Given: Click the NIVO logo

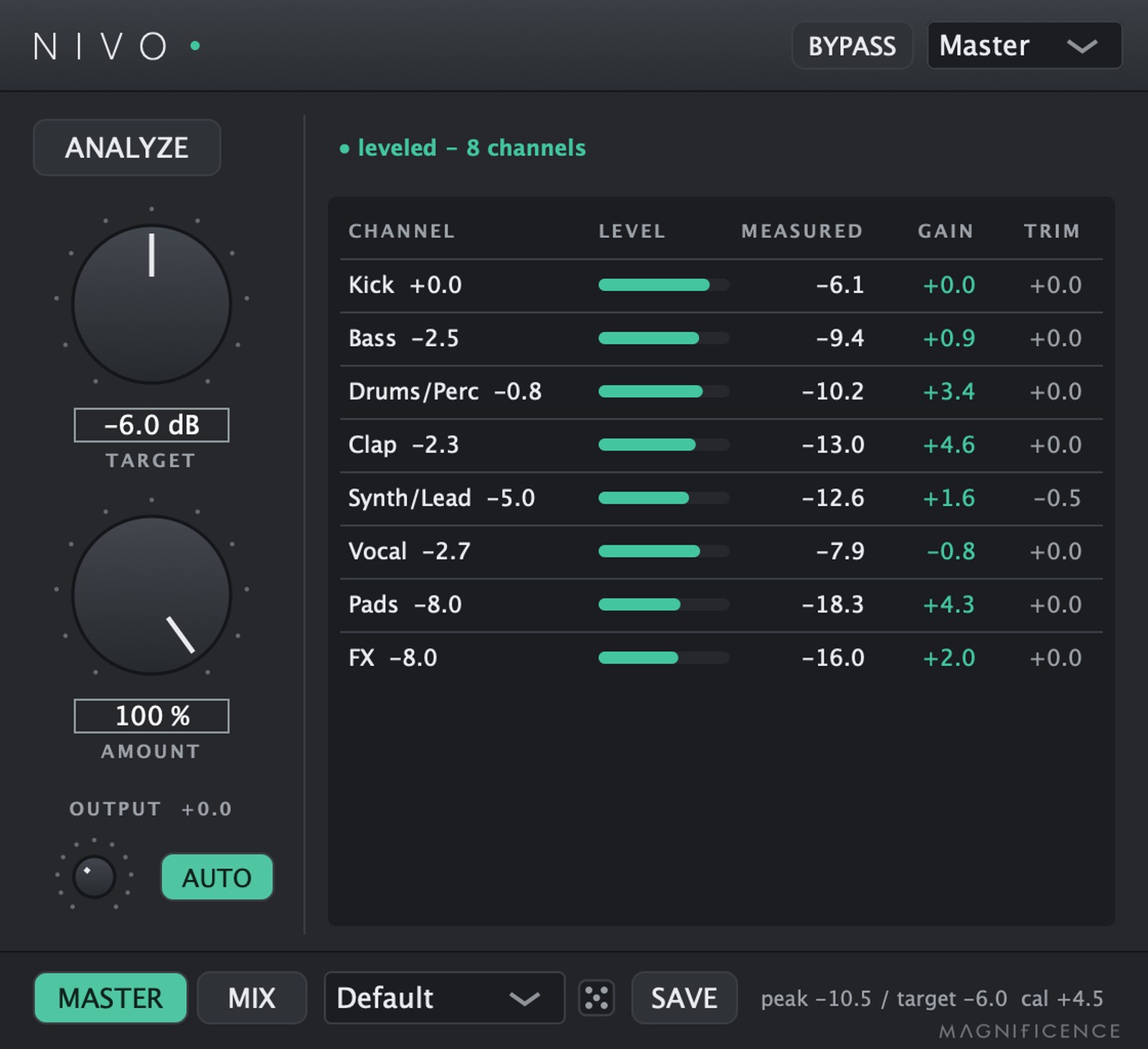Looking at the screenshot, I should pos(116,47).
